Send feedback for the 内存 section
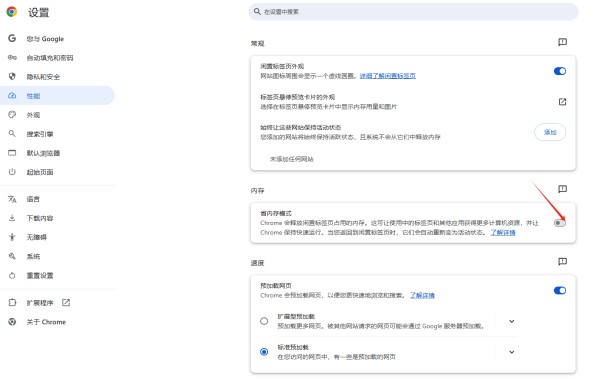 tap(562, 189)
